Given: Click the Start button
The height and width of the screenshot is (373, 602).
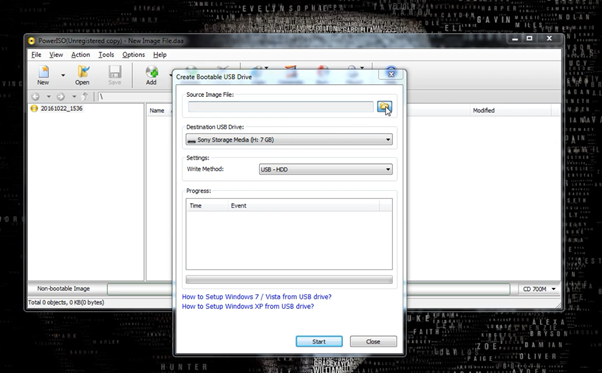Looking at the screenshot, I should click(319, 342).
